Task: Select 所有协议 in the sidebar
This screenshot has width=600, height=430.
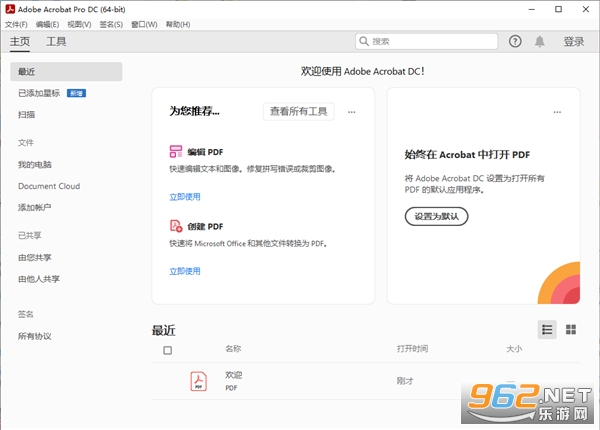Action: tap(34, 336)
